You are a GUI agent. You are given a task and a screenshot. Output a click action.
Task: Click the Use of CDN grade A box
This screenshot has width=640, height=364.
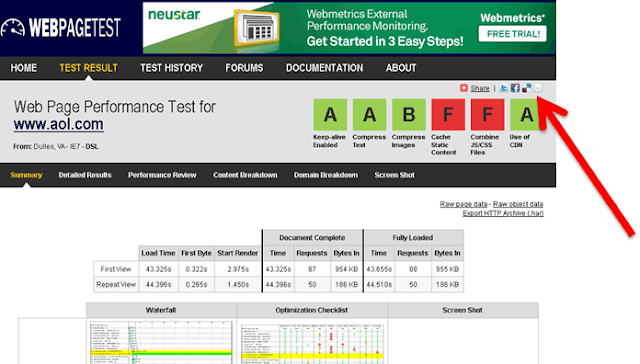pos(527,114)
